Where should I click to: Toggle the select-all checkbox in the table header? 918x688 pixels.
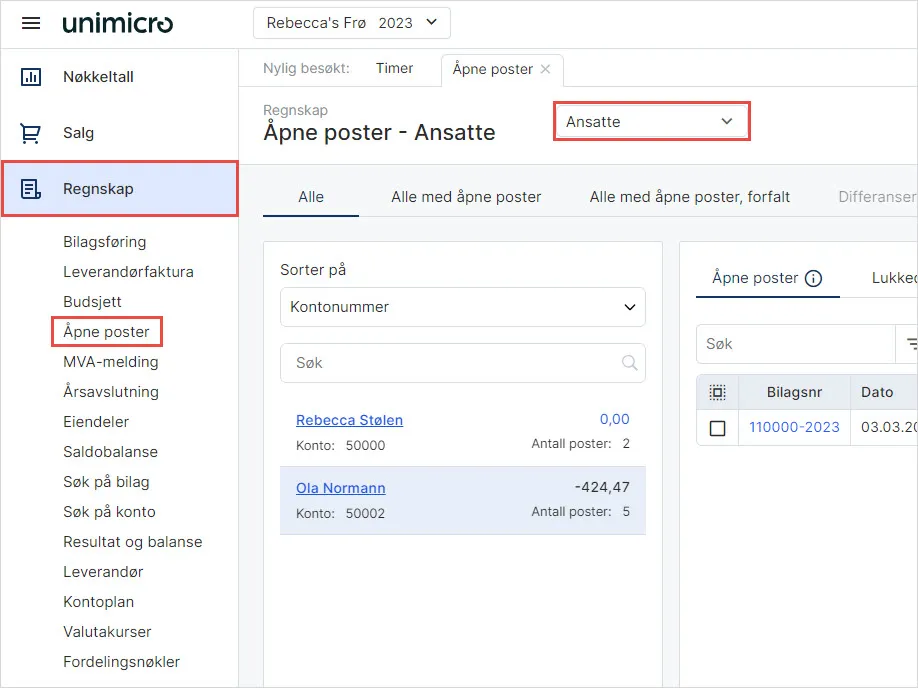pyautogui.click(x=717, y=392)
